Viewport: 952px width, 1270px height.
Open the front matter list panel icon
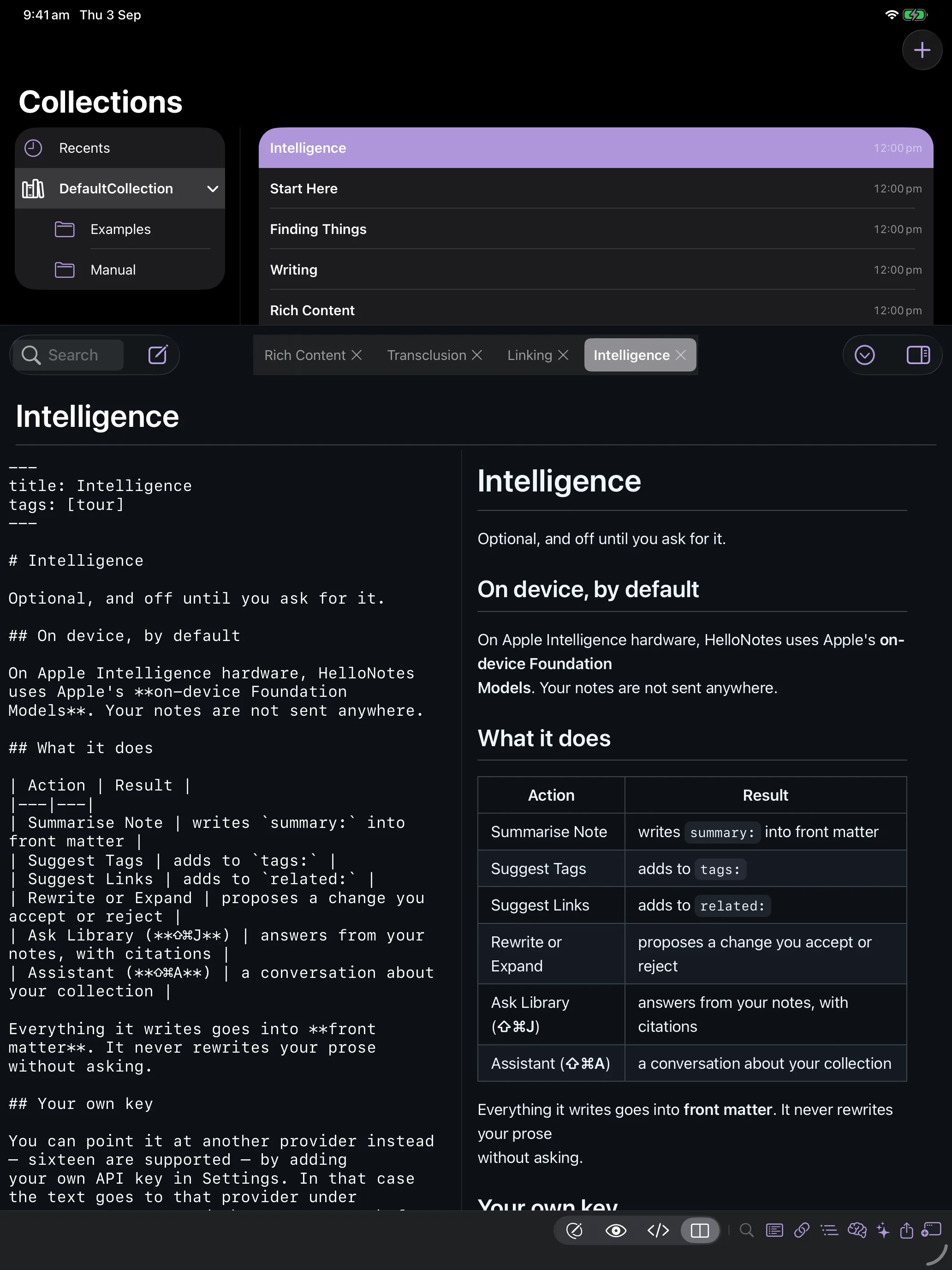tap(774, 1230)
